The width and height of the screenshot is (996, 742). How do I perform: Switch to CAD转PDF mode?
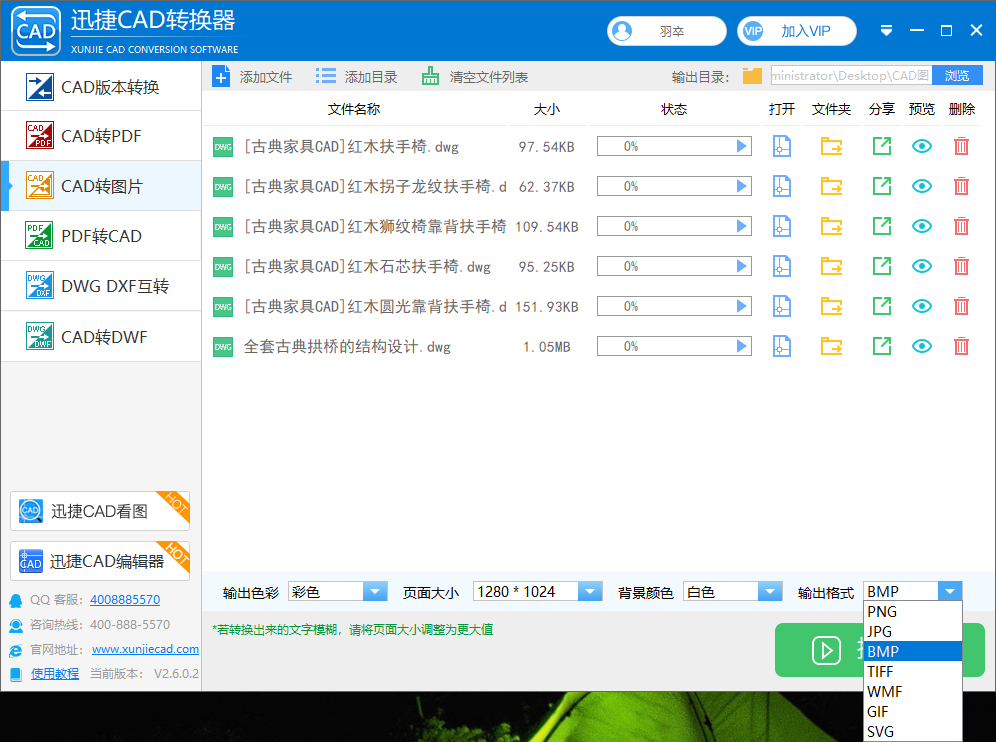point(102,136)
